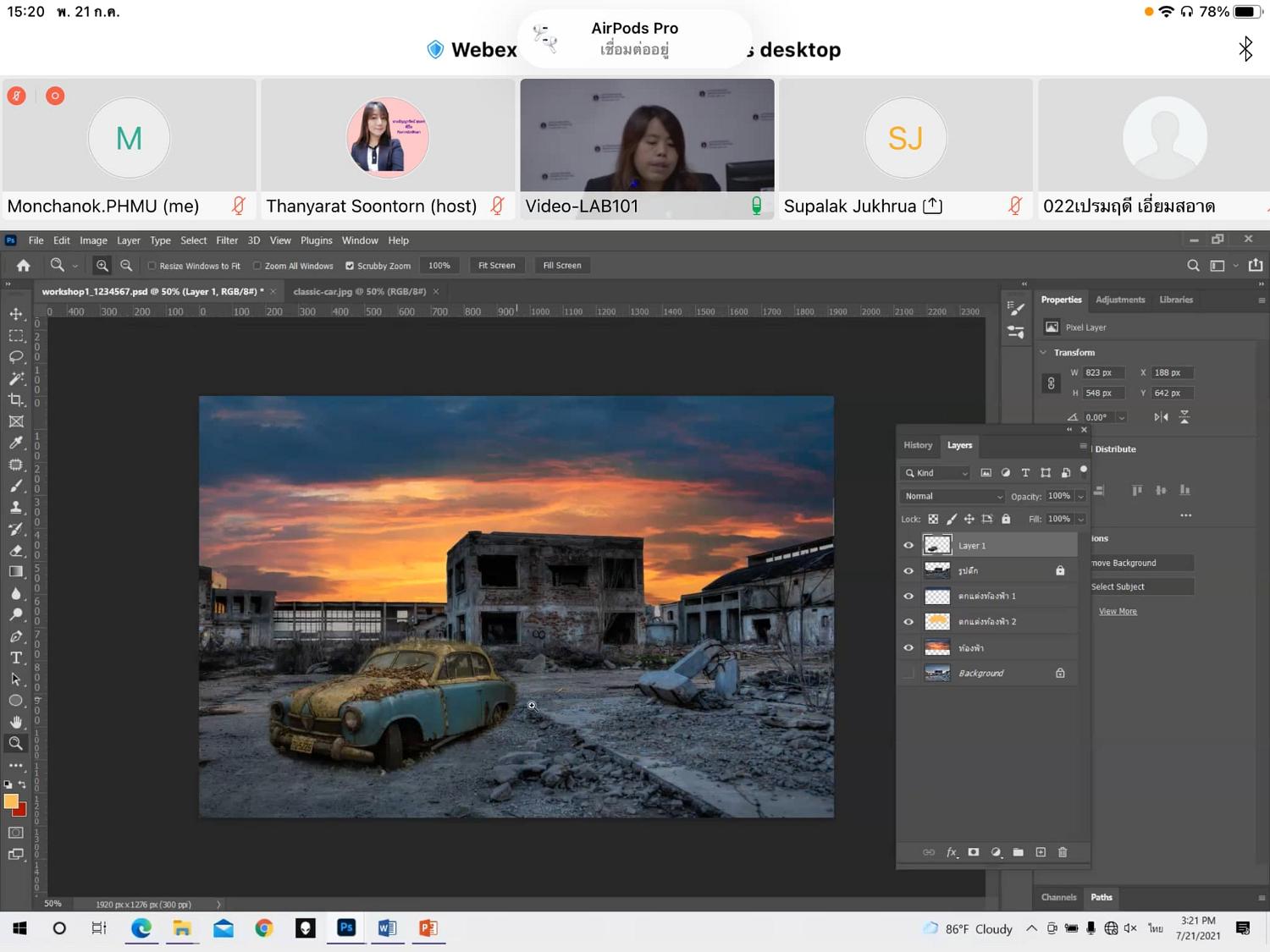Select the Eraser tool
The height and width of the screenshot is (952, 1270).
click(x=16, y=550)
